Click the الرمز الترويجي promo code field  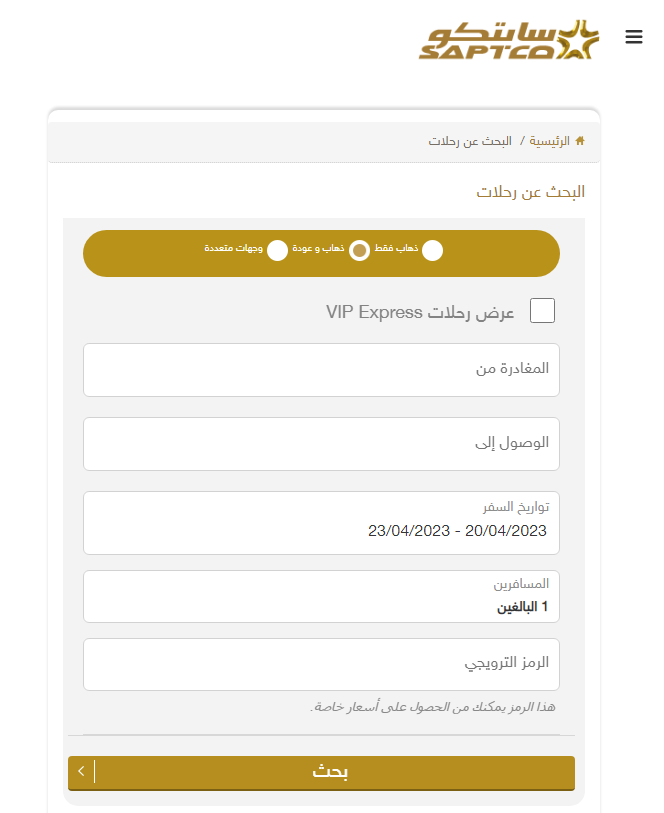pyautogui.click(x=321, y=664)
